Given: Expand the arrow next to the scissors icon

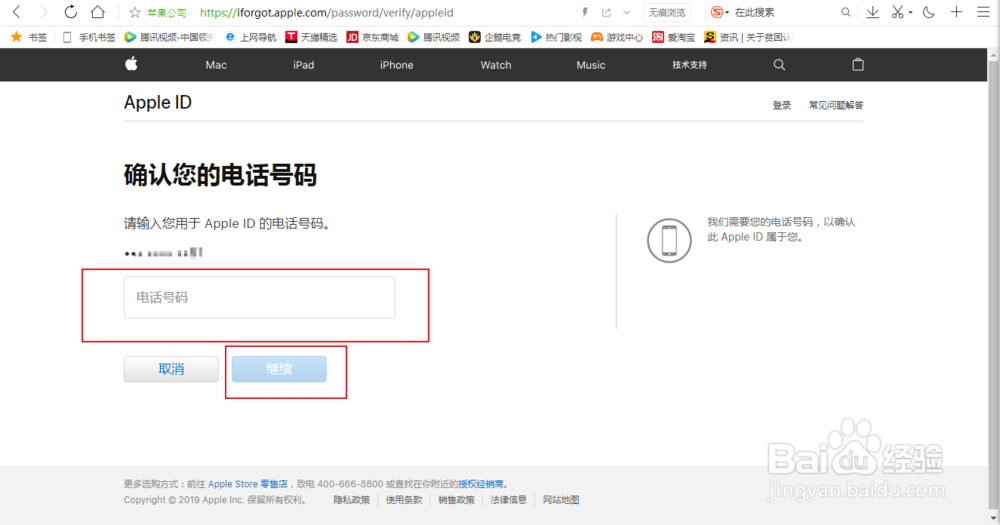Looking at the screenshot, I should coord(910,12).
